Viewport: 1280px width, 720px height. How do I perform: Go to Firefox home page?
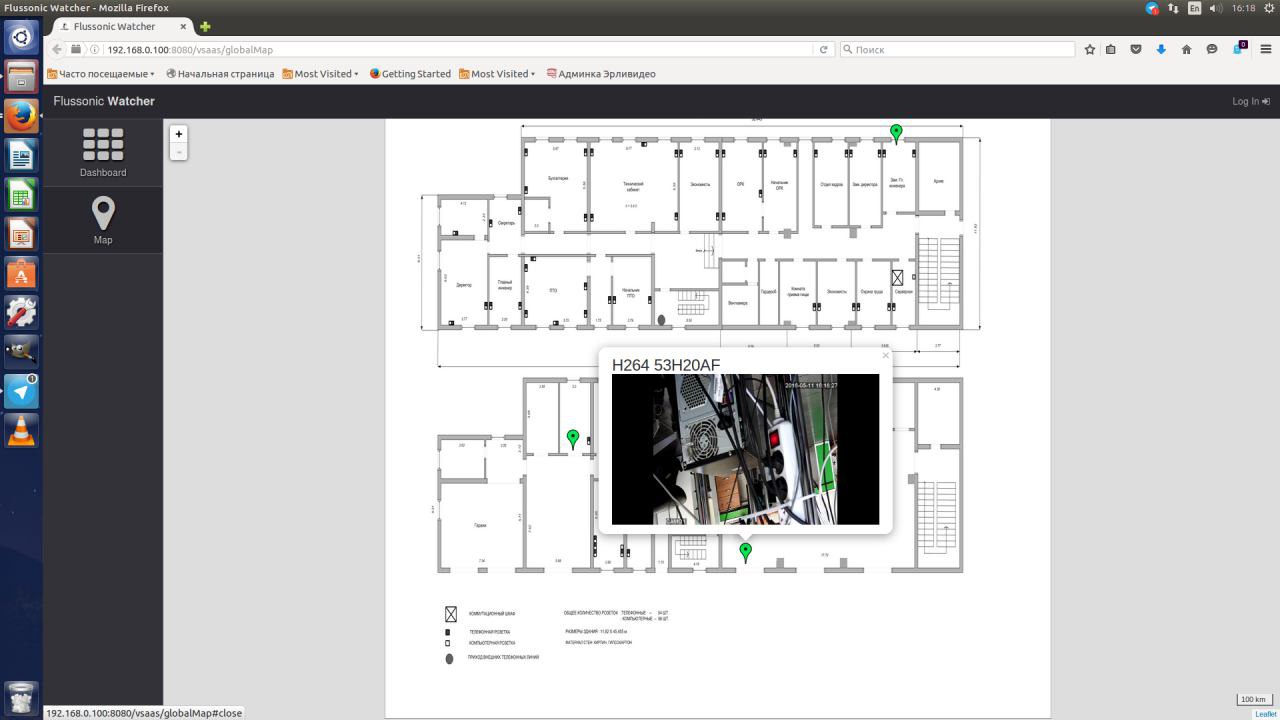[1186, 49]
